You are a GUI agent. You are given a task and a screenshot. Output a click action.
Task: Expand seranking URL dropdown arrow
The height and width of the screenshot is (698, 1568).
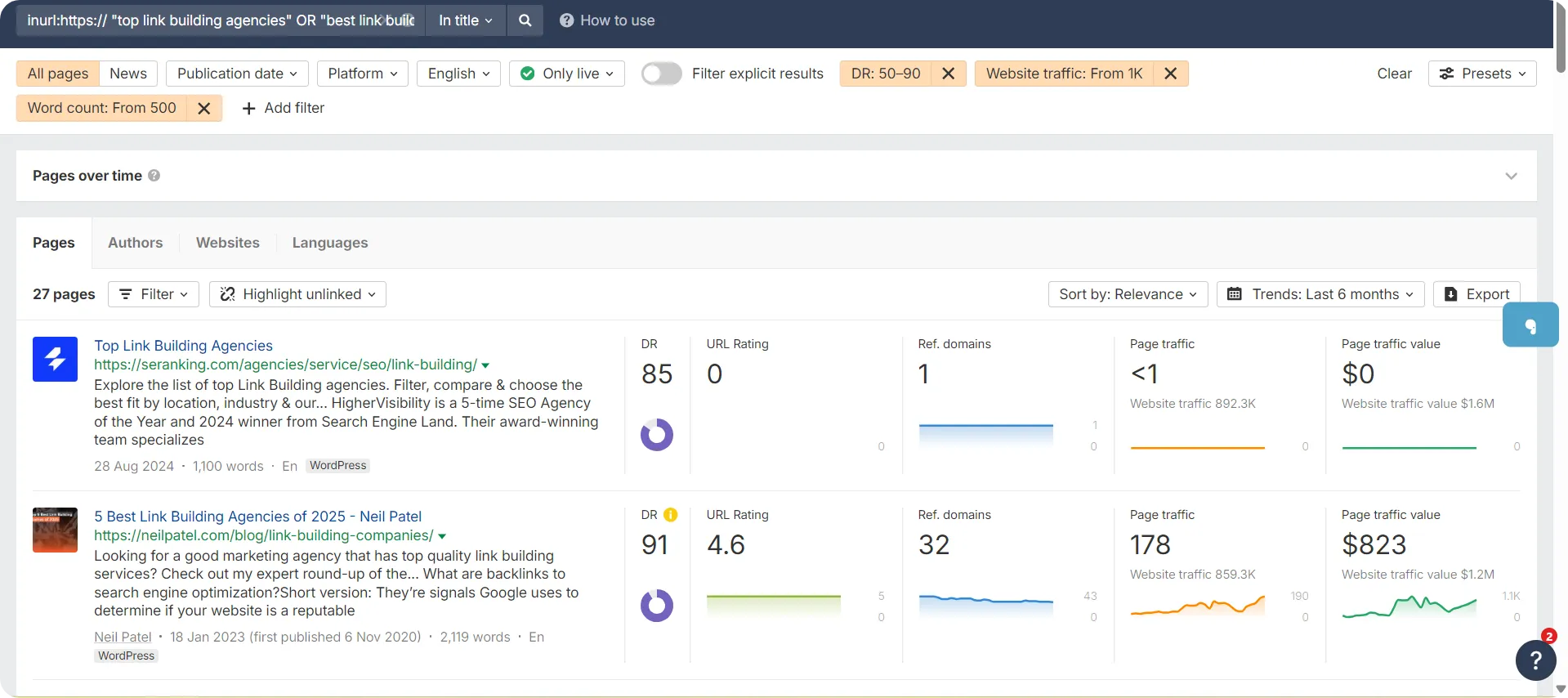485,365
